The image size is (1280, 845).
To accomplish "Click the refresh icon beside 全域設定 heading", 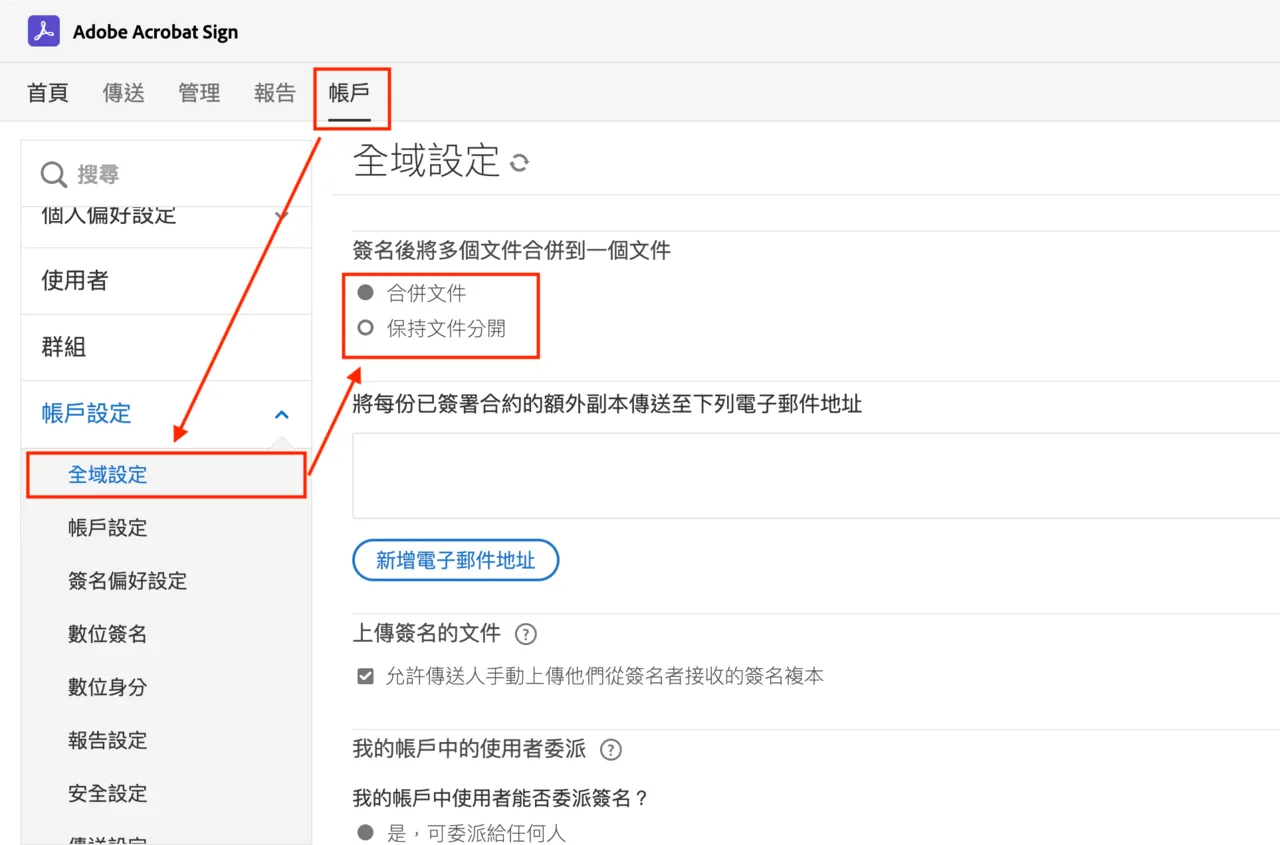I will 519,162.
